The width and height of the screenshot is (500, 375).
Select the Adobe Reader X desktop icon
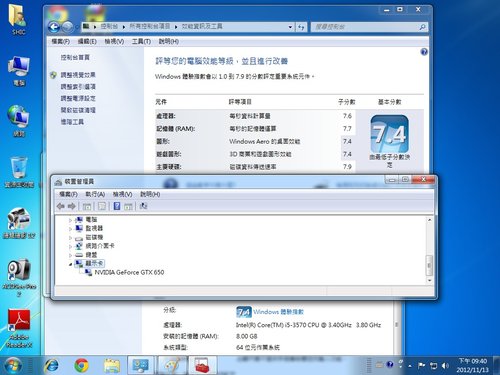tap(19, 329)
